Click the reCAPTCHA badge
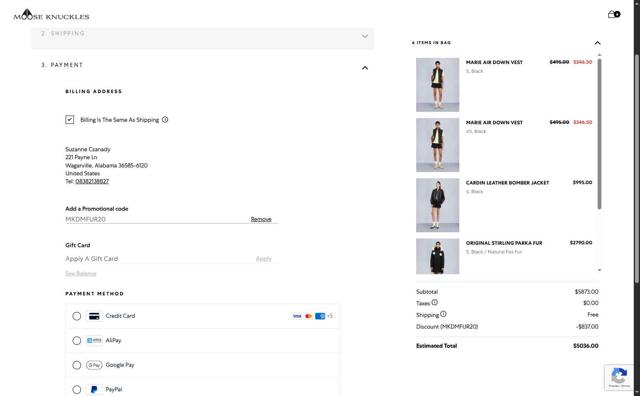 click(x=620, y=378)
